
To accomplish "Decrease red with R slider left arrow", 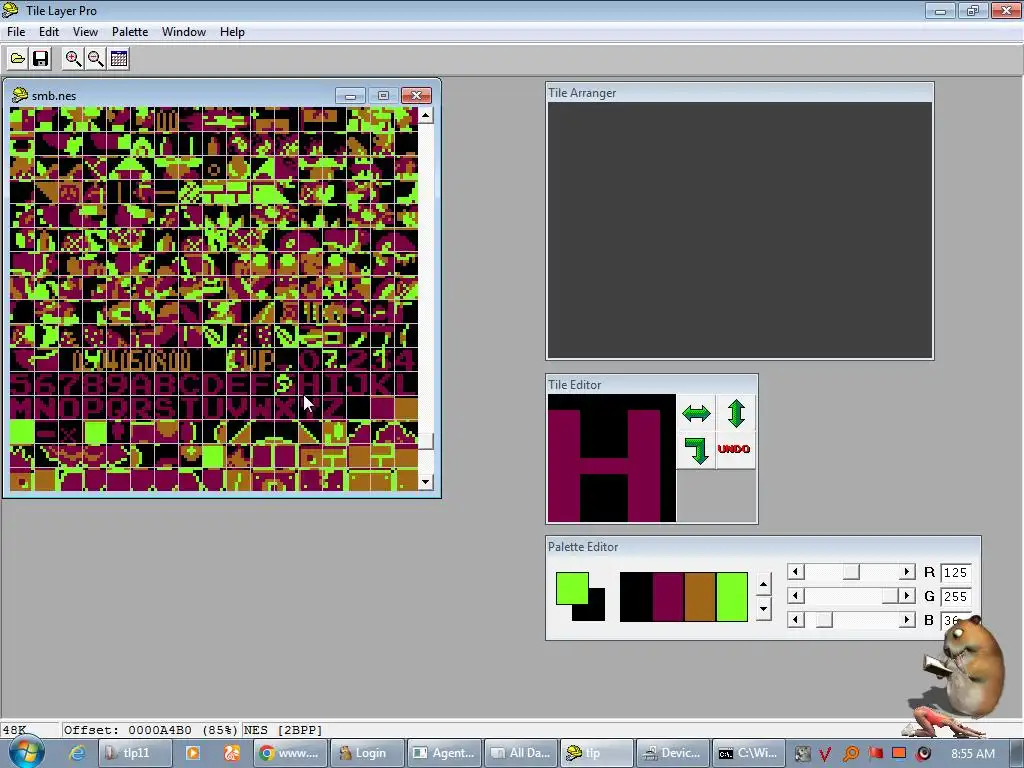I will (x=795, y=572).
